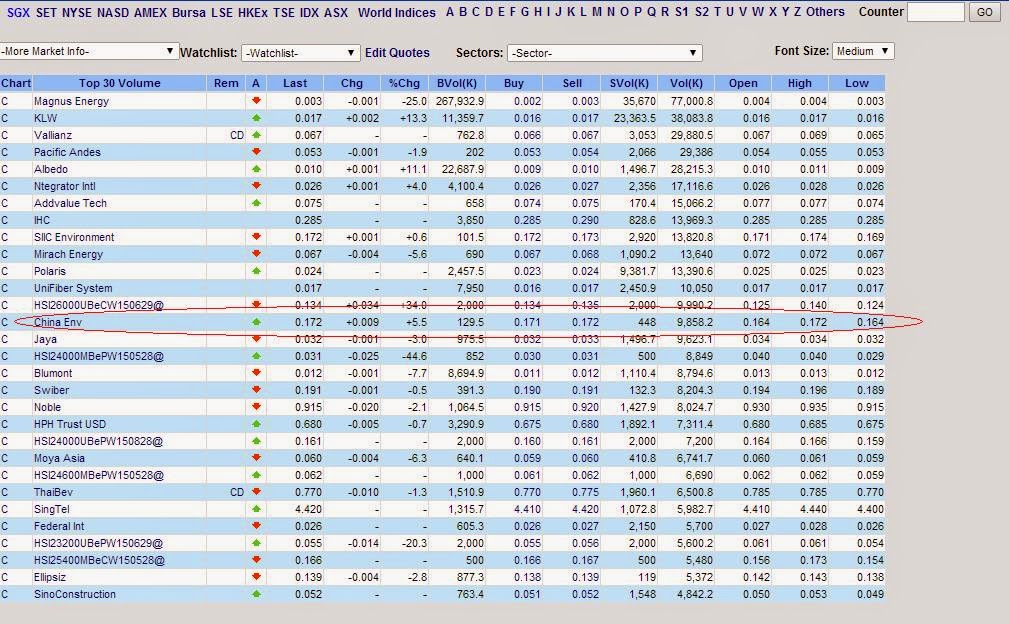Sort by the %Chg column header

pyautogui.click(x=404, y=83)
